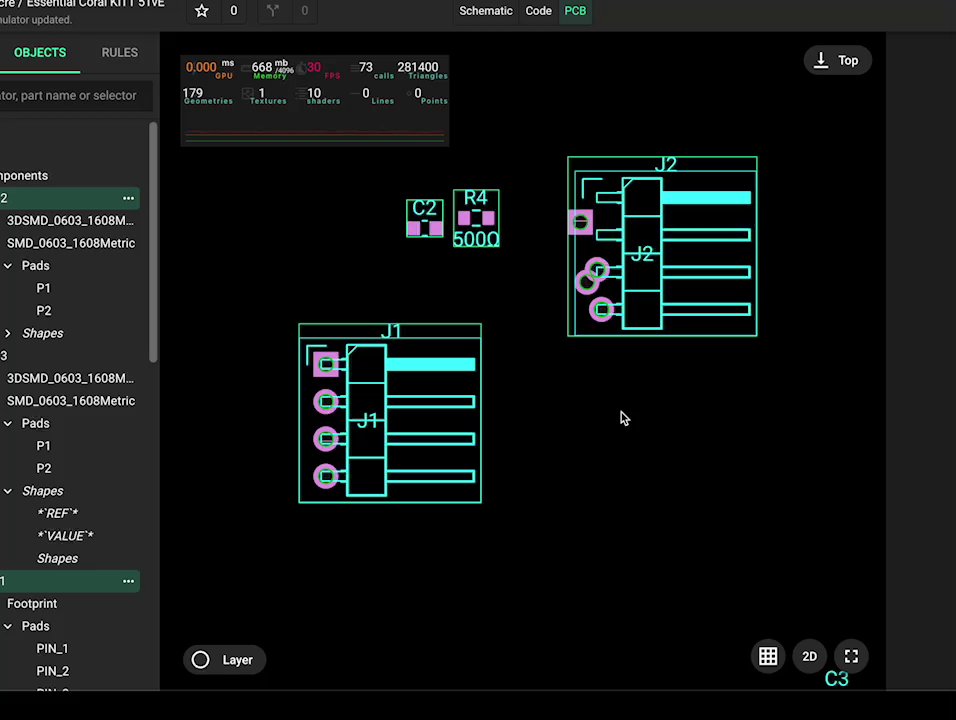Collapse the first Pads tree group
Image resolution: width=956 pixels, height=720 pixels.
8,266
